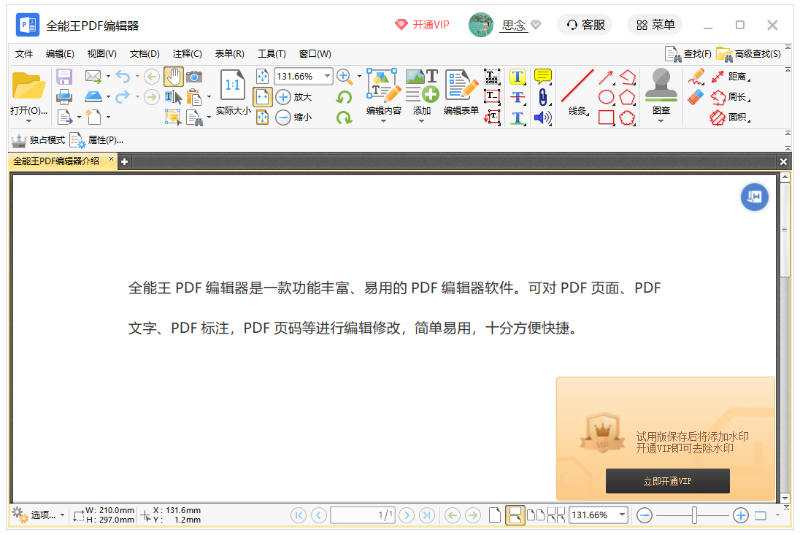The width and height of the screenshot is (800, 535).
Task: Select the 全能王PDF编辑器介绍 document tab
Action: [x=56, y=161]
